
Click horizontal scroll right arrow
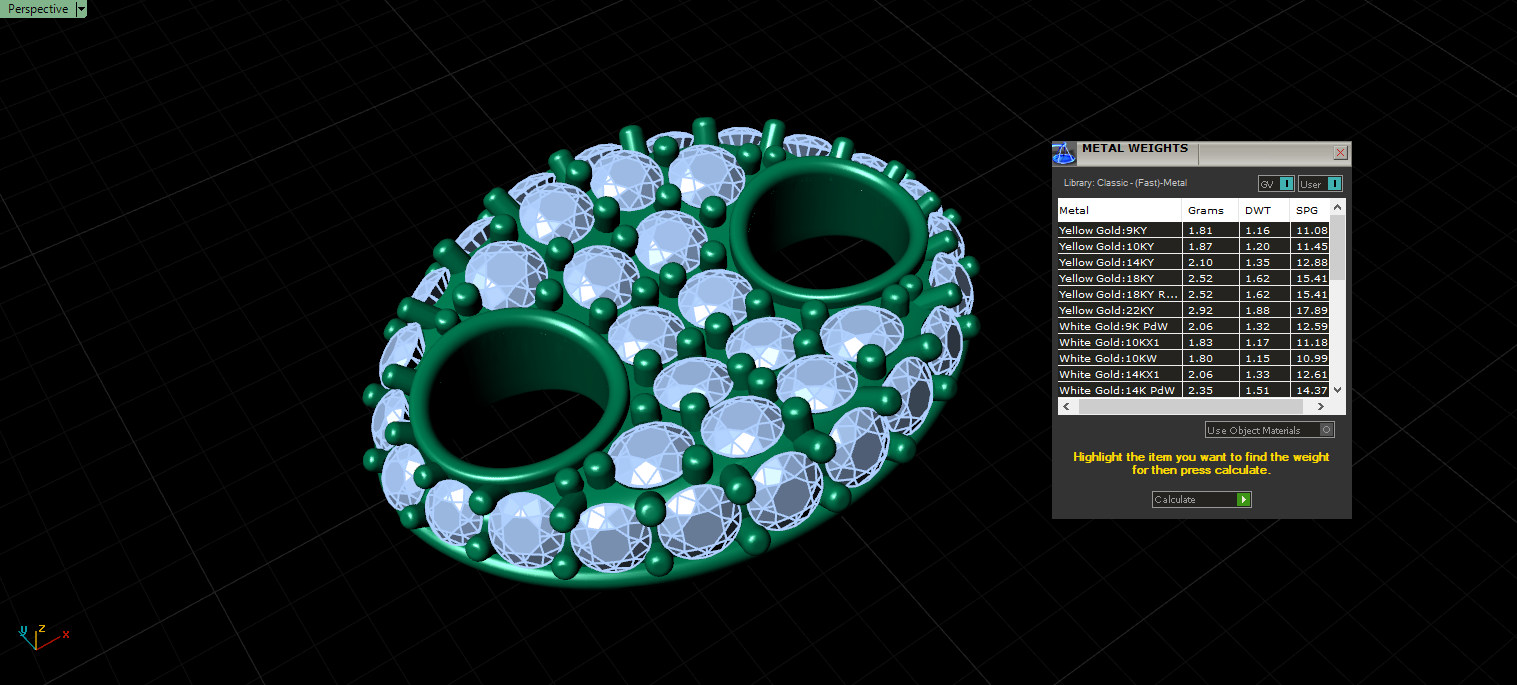(x=1322, y=407)
